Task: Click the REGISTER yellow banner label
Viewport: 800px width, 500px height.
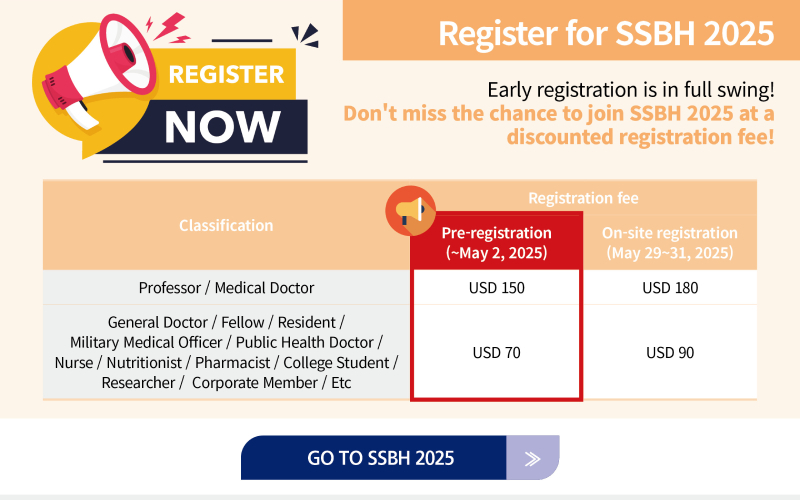Action: [226, 74]
